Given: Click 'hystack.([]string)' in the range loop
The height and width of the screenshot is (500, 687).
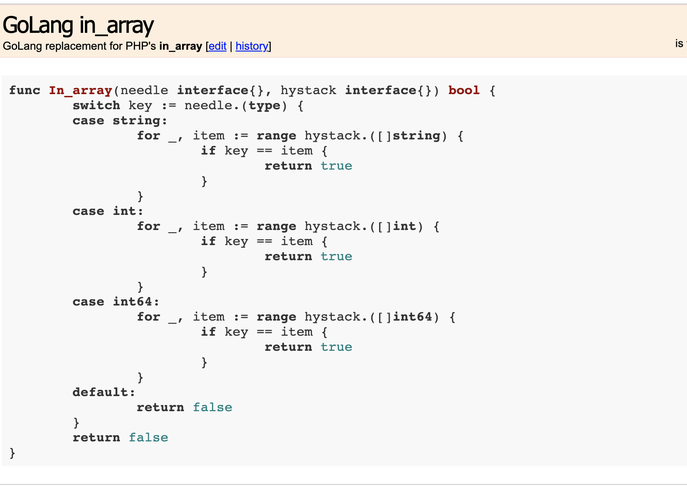Looking at the screenshot, I should point(376,136).
